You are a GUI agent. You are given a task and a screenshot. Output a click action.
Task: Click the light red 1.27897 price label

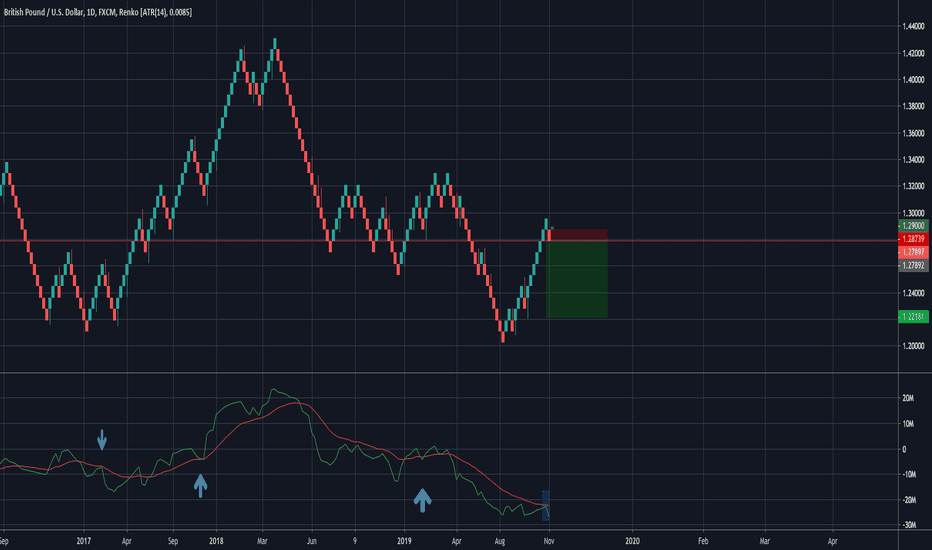[x=914, y=253]
